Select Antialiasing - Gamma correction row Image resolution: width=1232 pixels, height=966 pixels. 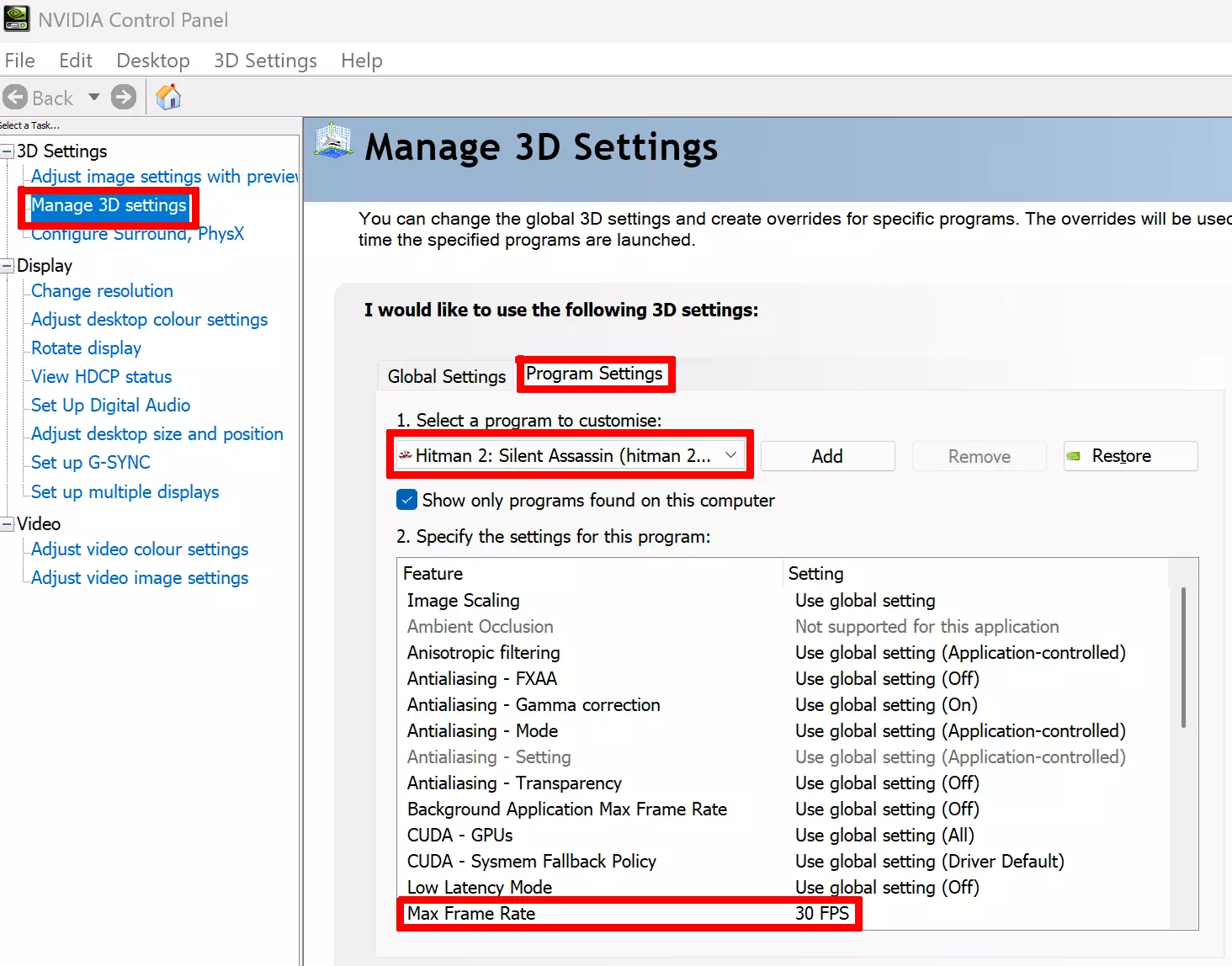783,705
